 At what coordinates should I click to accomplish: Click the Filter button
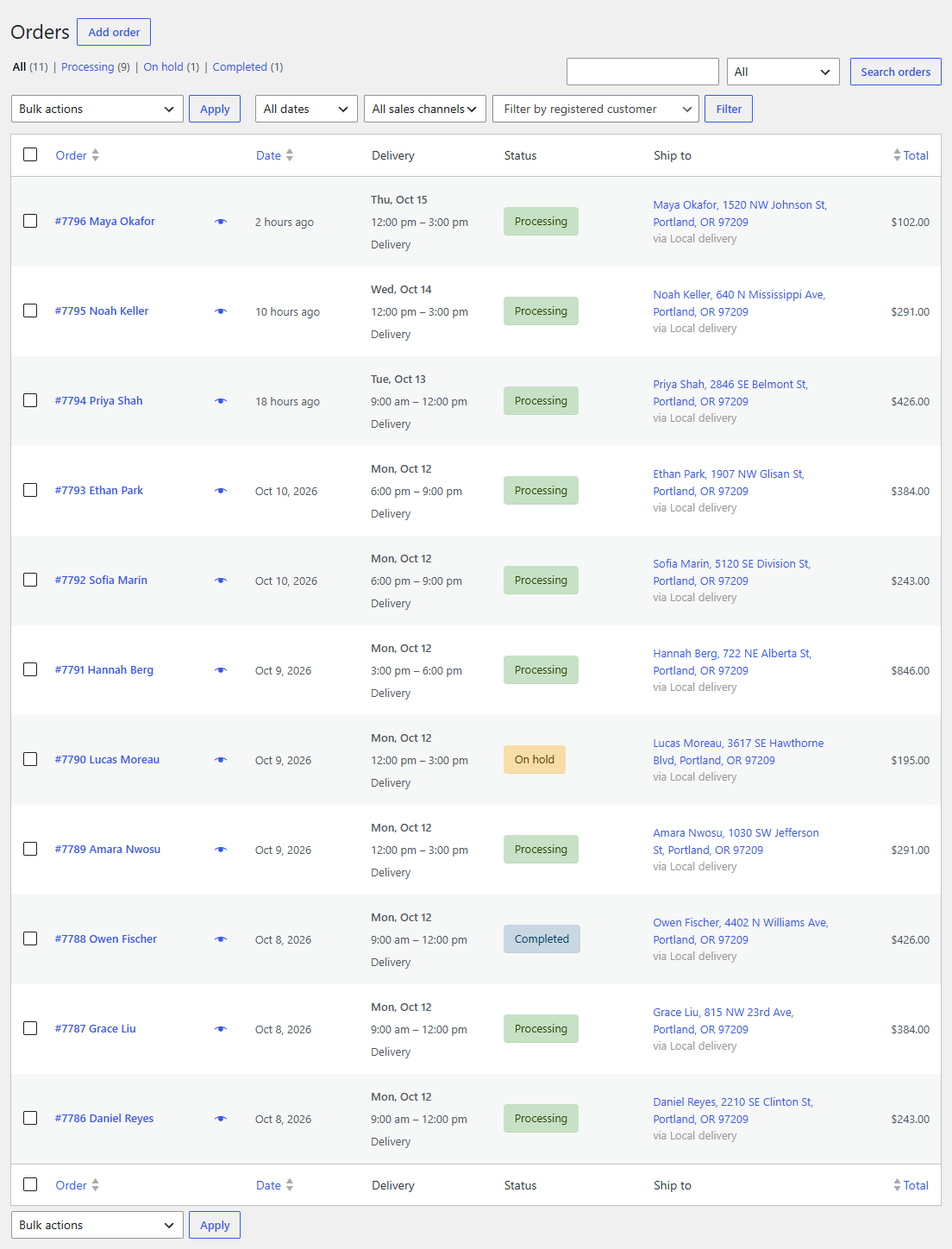click(x=729, y=109)
